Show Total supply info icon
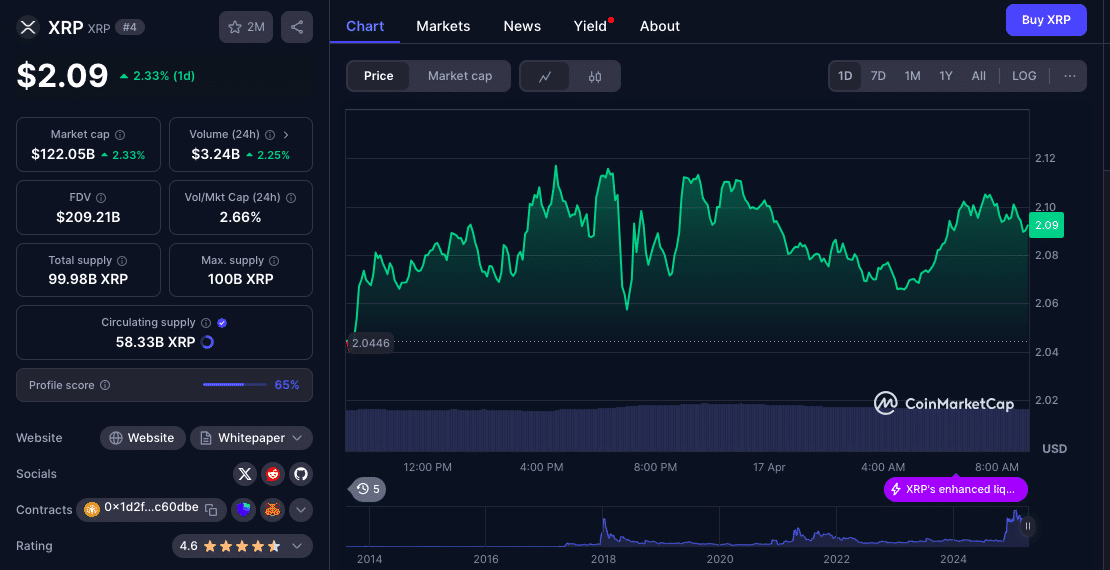This screenshot has height=570, width=1110. (122, 261)
